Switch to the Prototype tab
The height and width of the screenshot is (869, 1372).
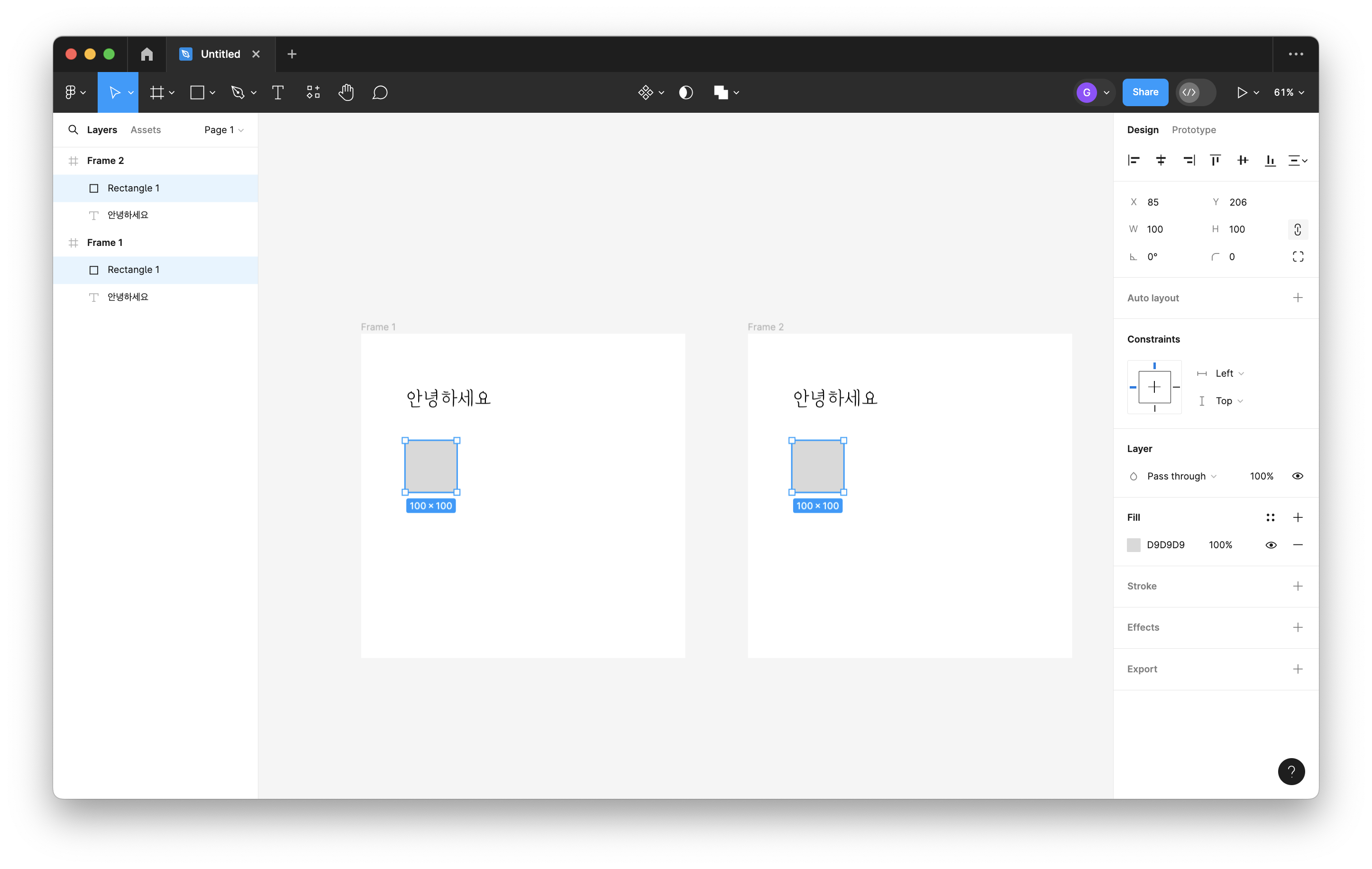click(x=1193, y=130)
